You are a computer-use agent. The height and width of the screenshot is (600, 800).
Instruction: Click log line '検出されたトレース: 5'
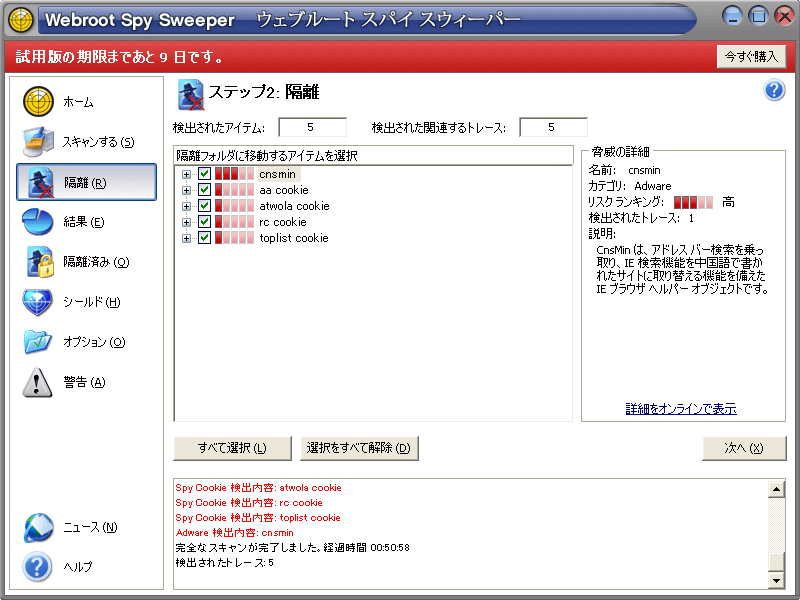coord(224,563)
